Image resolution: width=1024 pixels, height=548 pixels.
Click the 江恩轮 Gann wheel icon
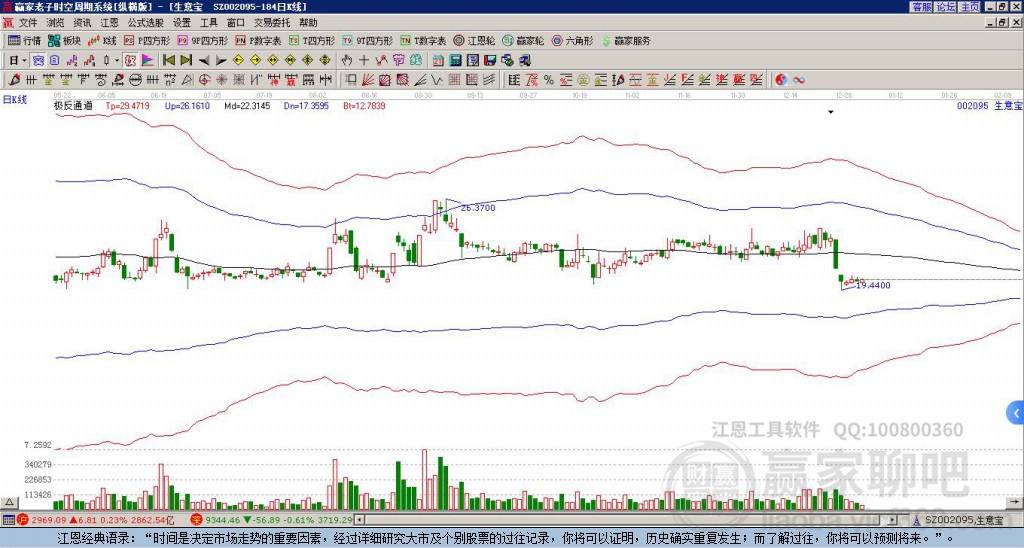pos(476,41)
